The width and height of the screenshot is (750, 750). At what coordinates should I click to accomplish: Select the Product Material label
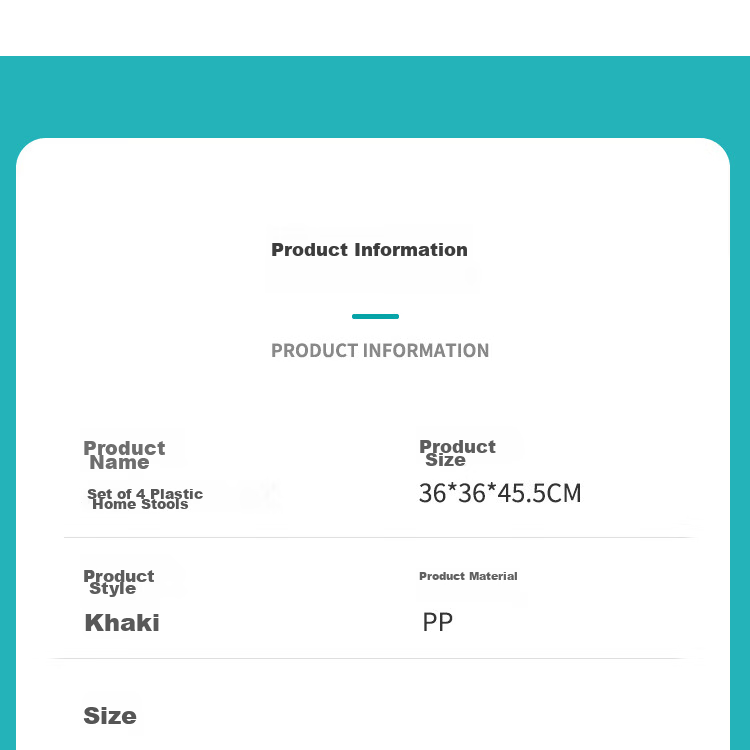[x=468, y=576]
